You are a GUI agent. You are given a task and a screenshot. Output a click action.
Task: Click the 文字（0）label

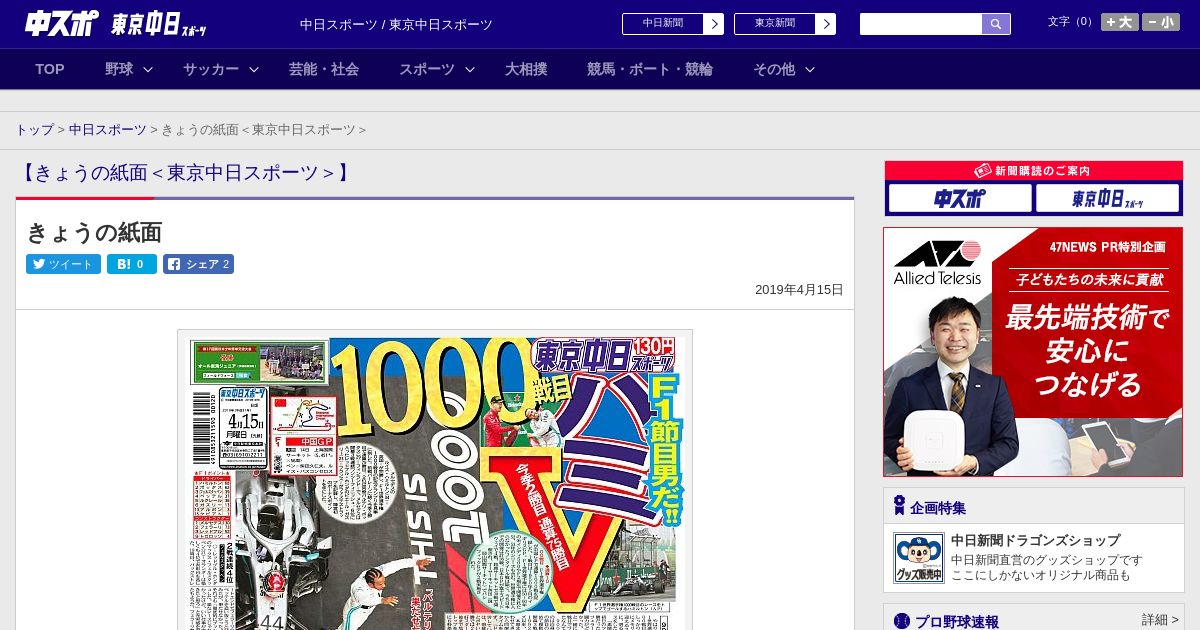(1072, 22)
